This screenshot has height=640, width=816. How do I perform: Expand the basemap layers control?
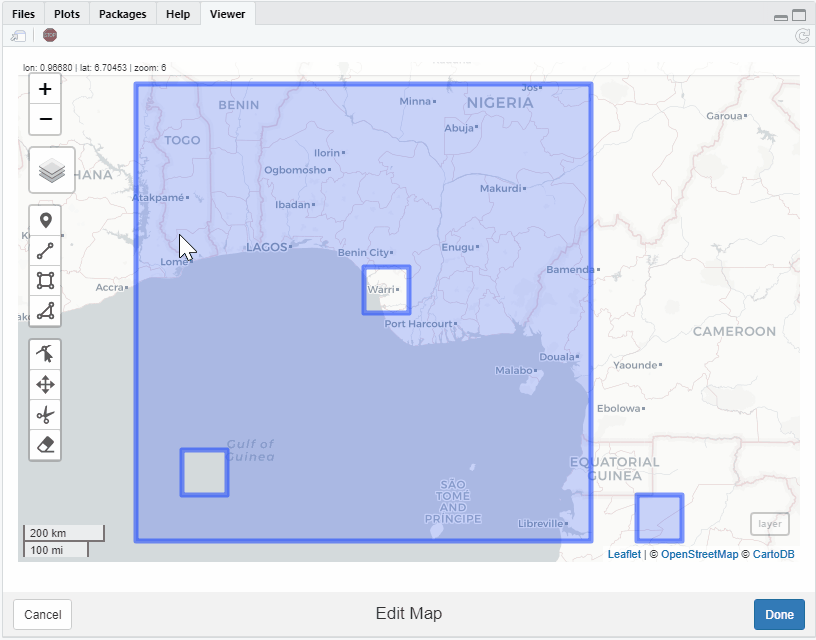(x=51, y=170)
